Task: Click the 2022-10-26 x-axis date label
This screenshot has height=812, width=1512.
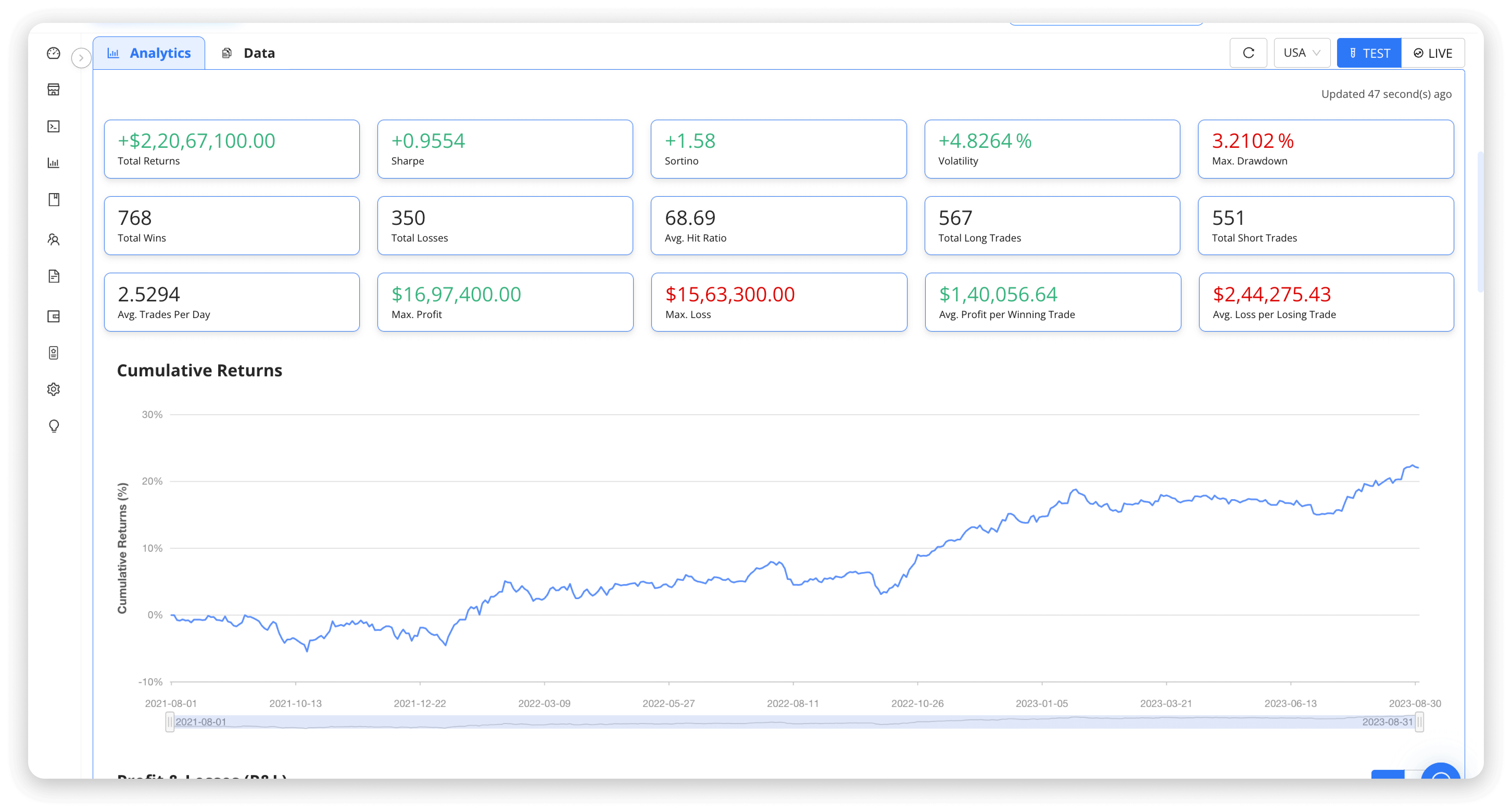Action: (x=917, y=703)
